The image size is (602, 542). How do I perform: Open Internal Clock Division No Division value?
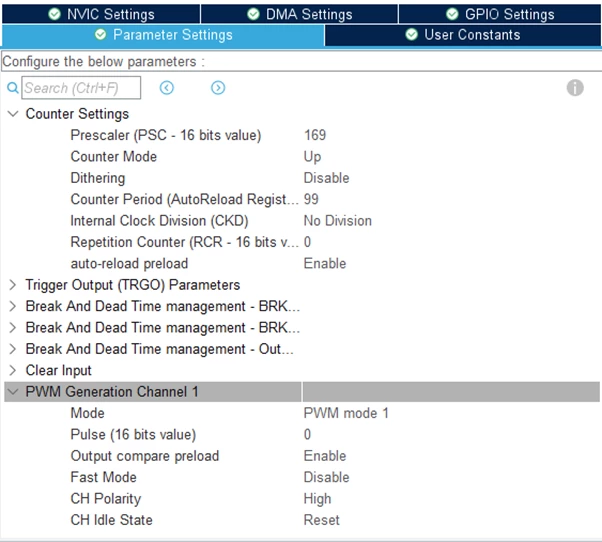pyautogui.click(x=337, y=221)
